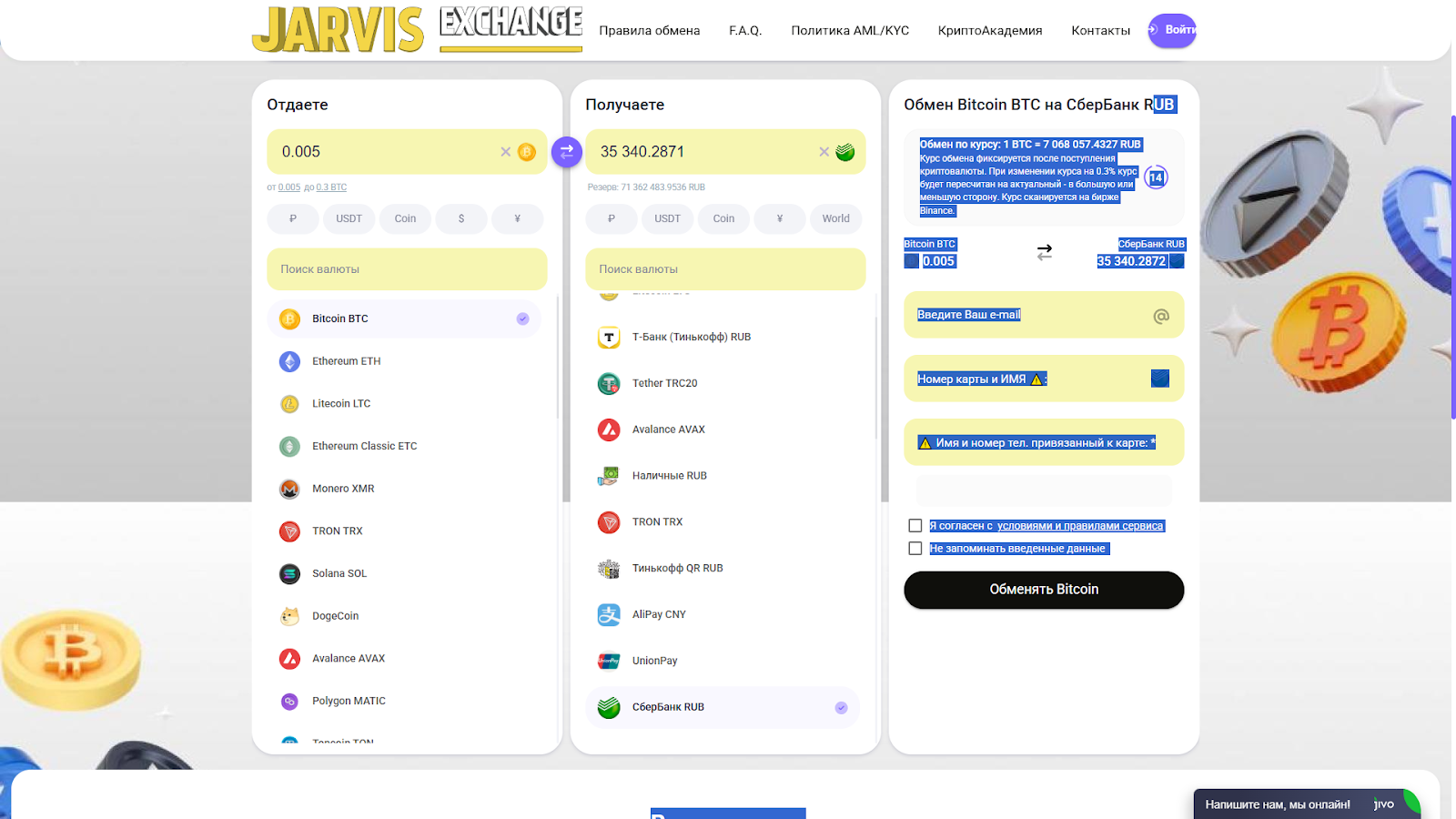This screenshot has height=819, width=1456.
Task: Select the Litecoin LTC icon
Action: pyautogui.click(x=289, y=404)
